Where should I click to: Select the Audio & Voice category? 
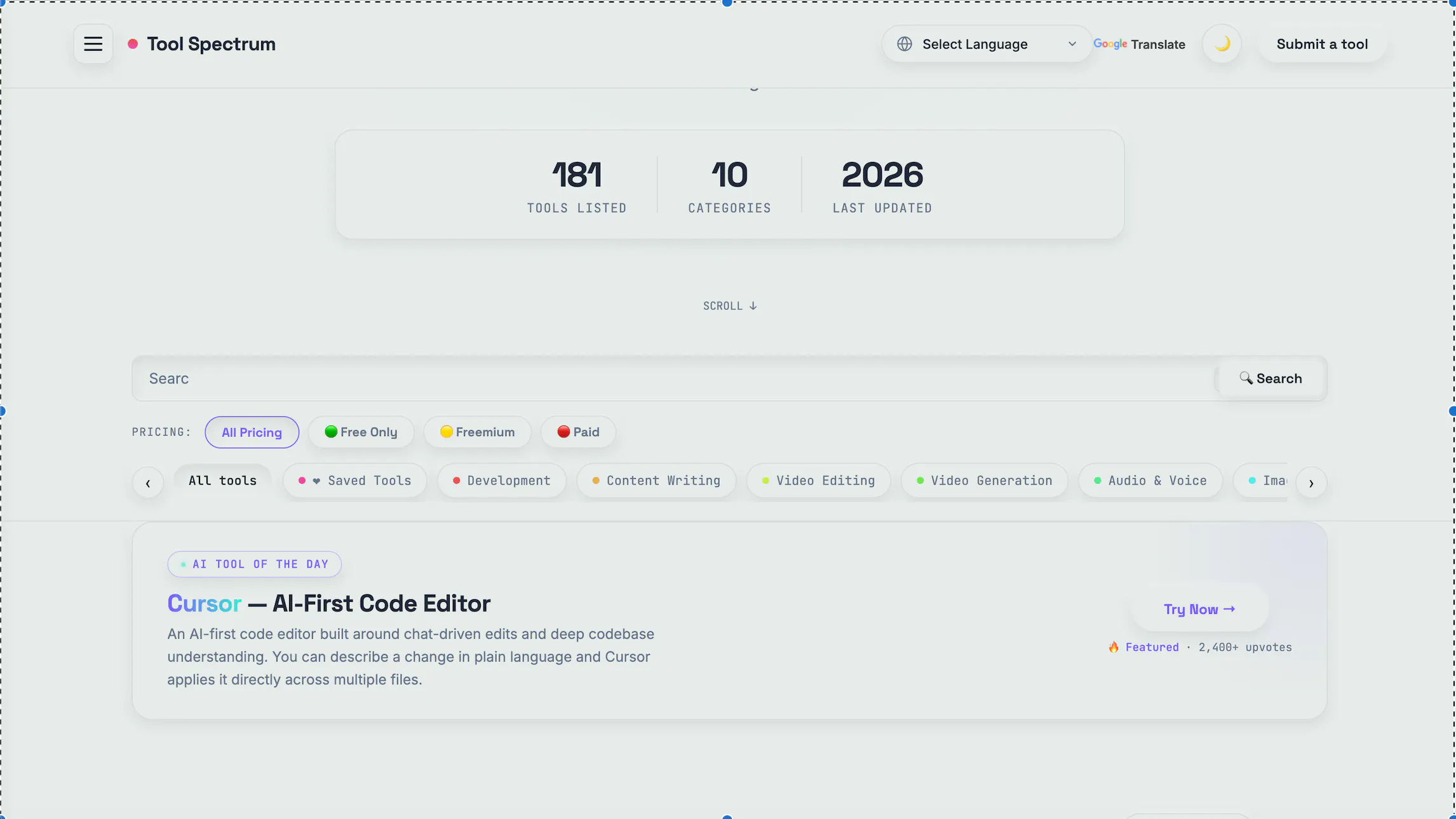click(1150, 481)
